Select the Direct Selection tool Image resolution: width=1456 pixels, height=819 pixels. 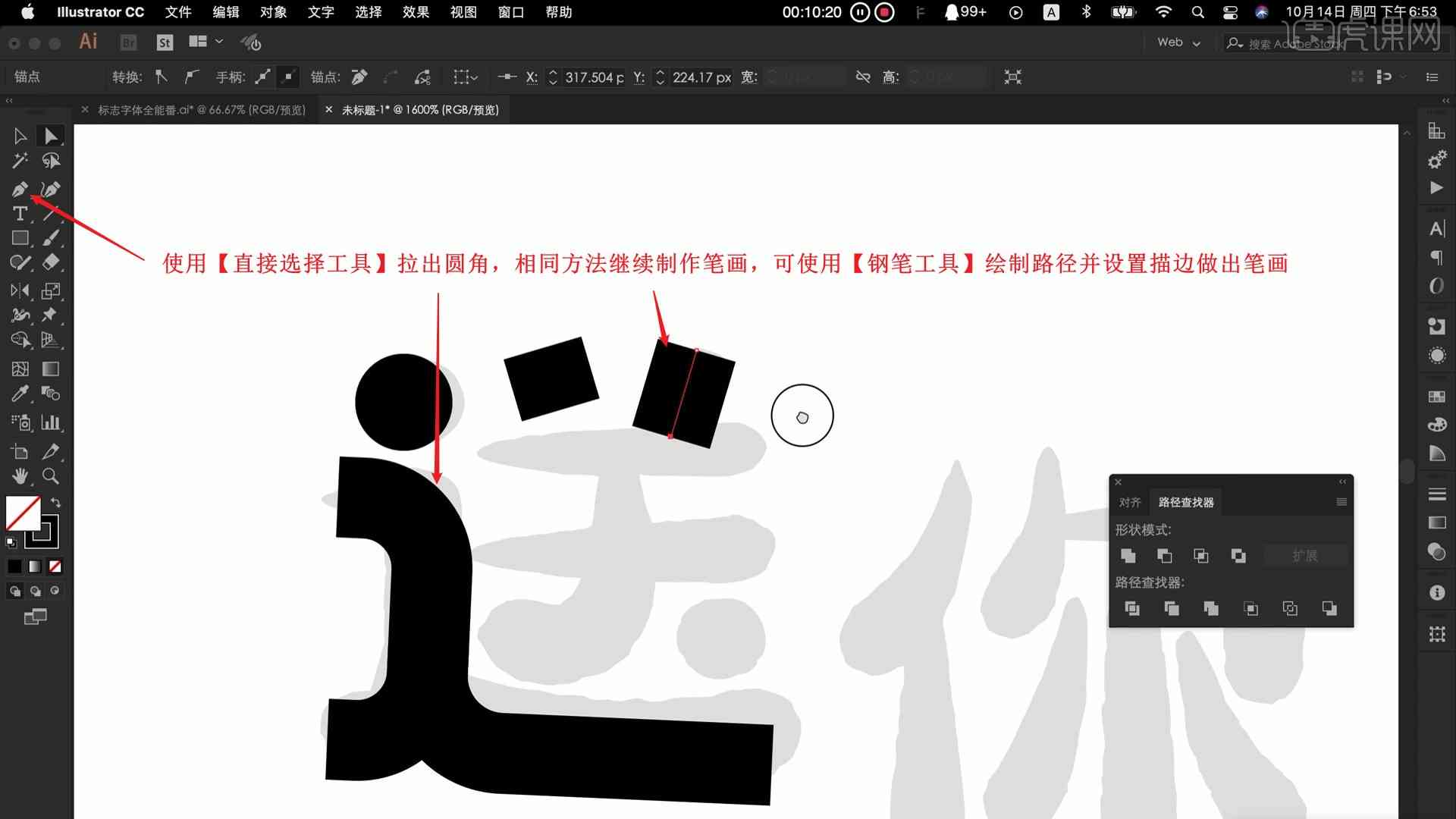(x=50, y=135)
